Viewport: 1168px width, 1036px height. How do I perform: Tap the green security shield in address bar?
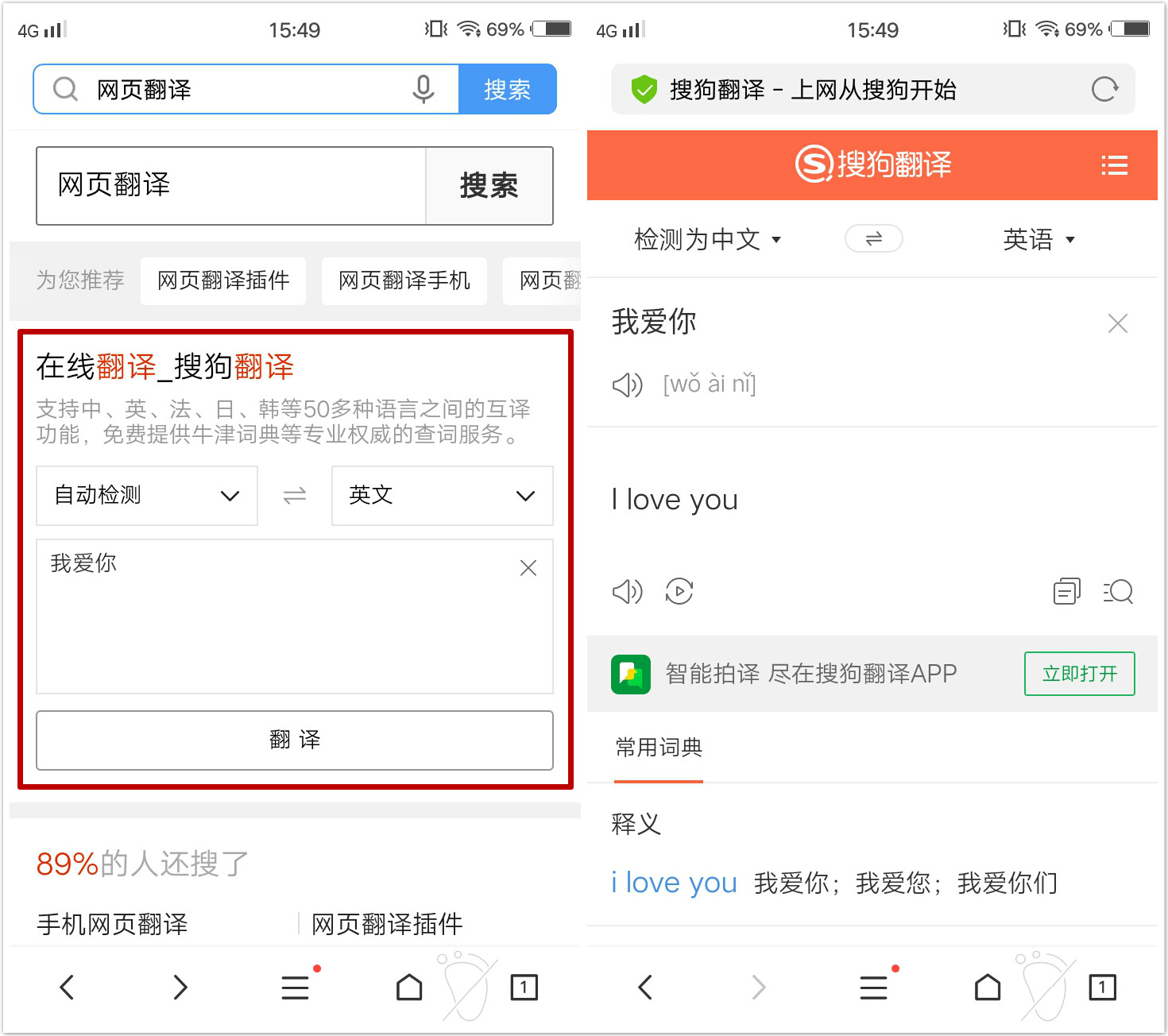point(644,89)
